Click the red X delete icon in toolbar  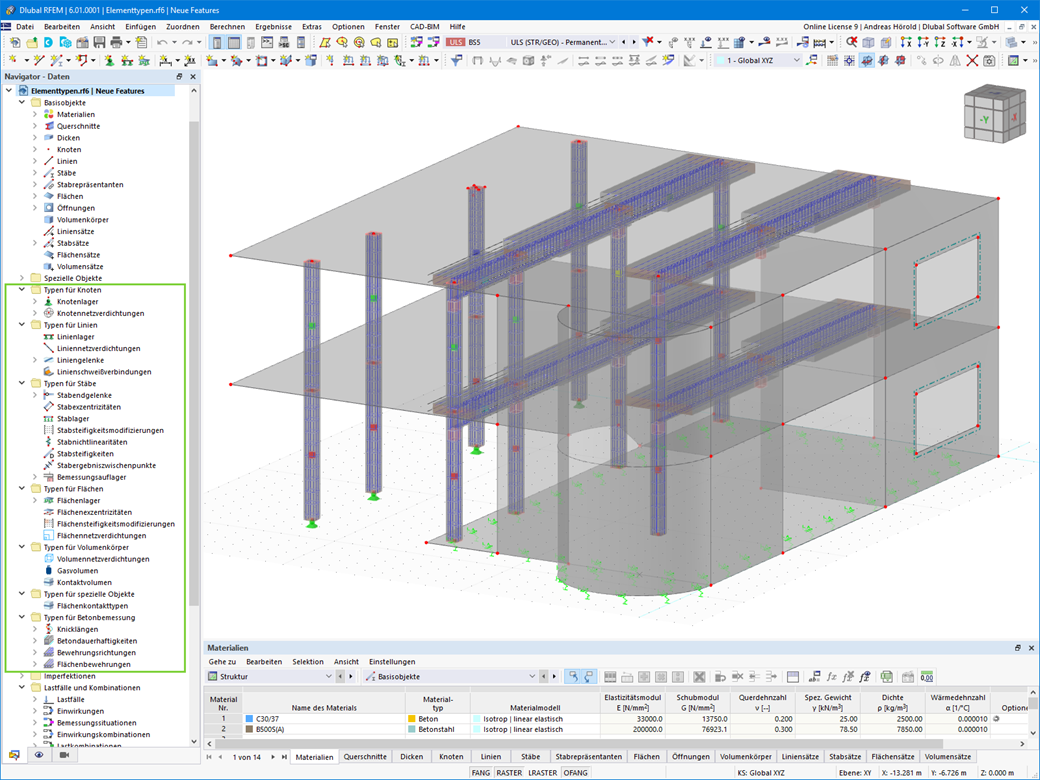972,60
